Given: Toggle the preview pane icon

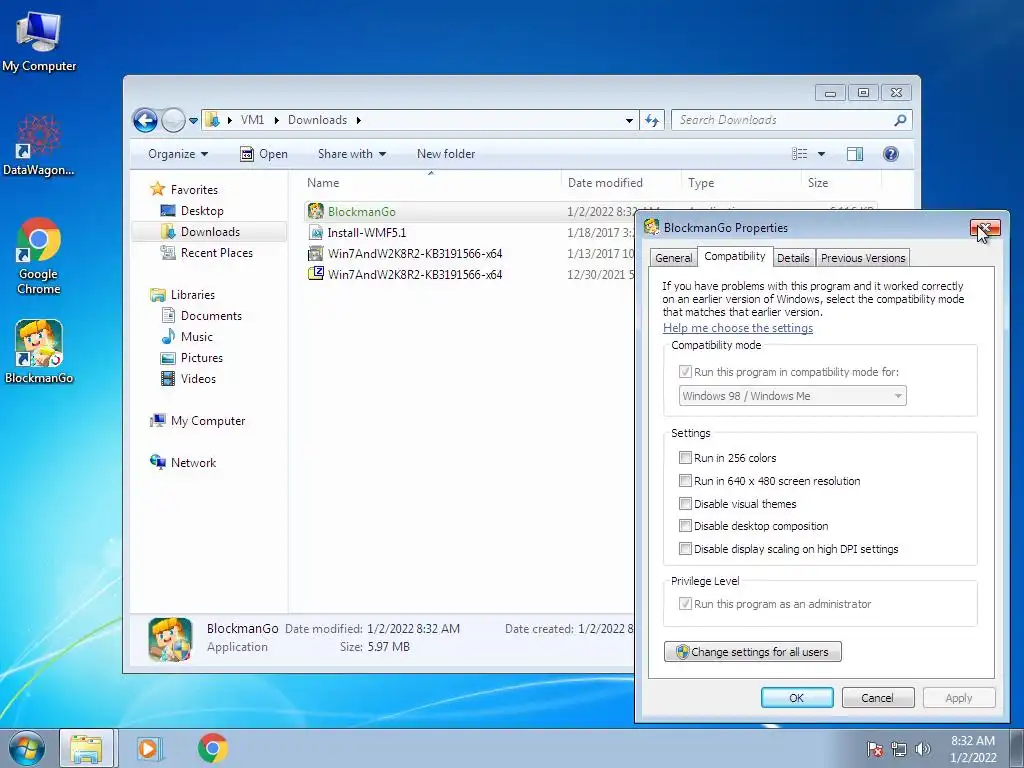Looking at the screenshot, I should (854, 154).
